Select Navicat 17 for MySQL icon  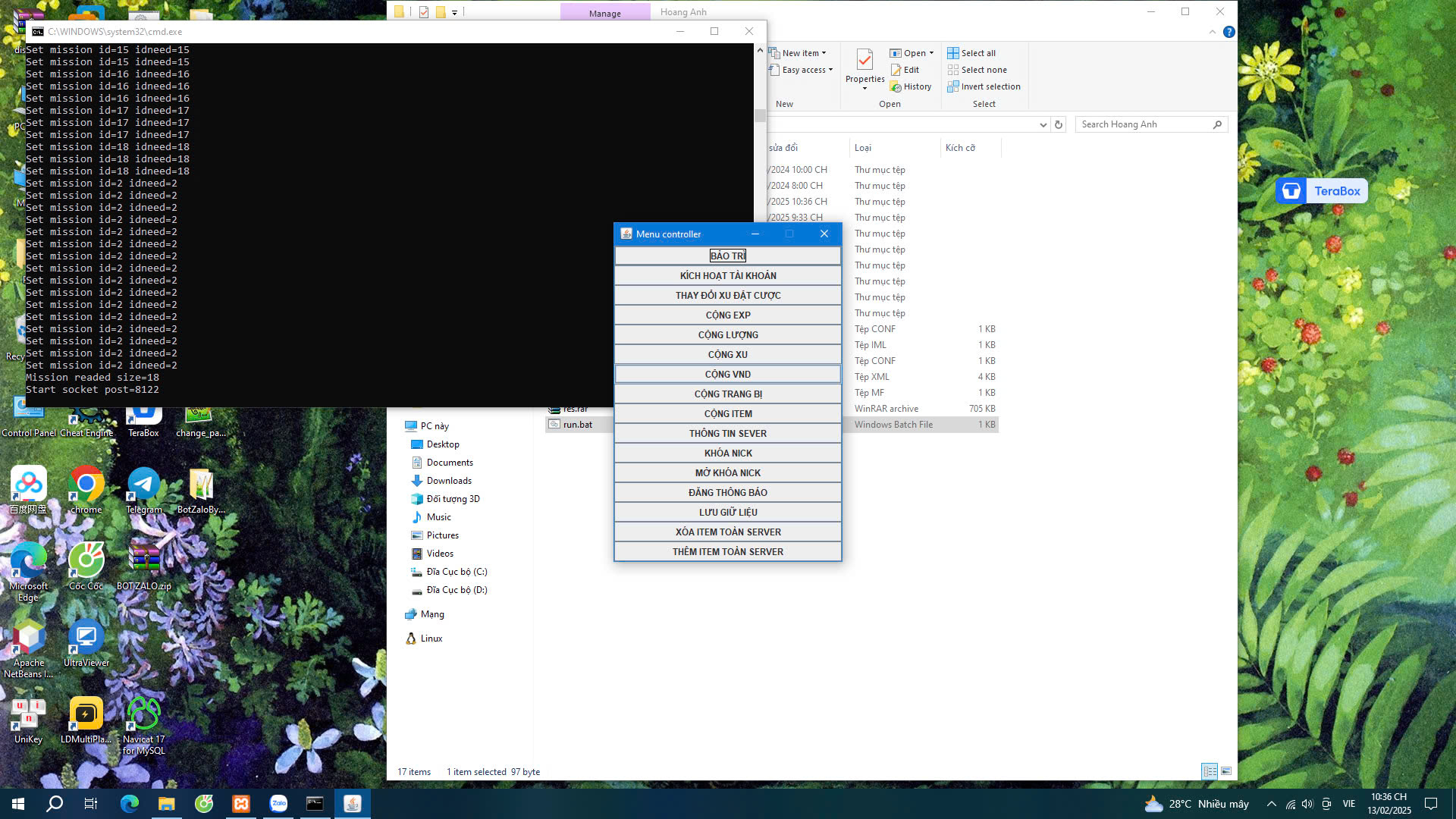[x=143, y=726]
